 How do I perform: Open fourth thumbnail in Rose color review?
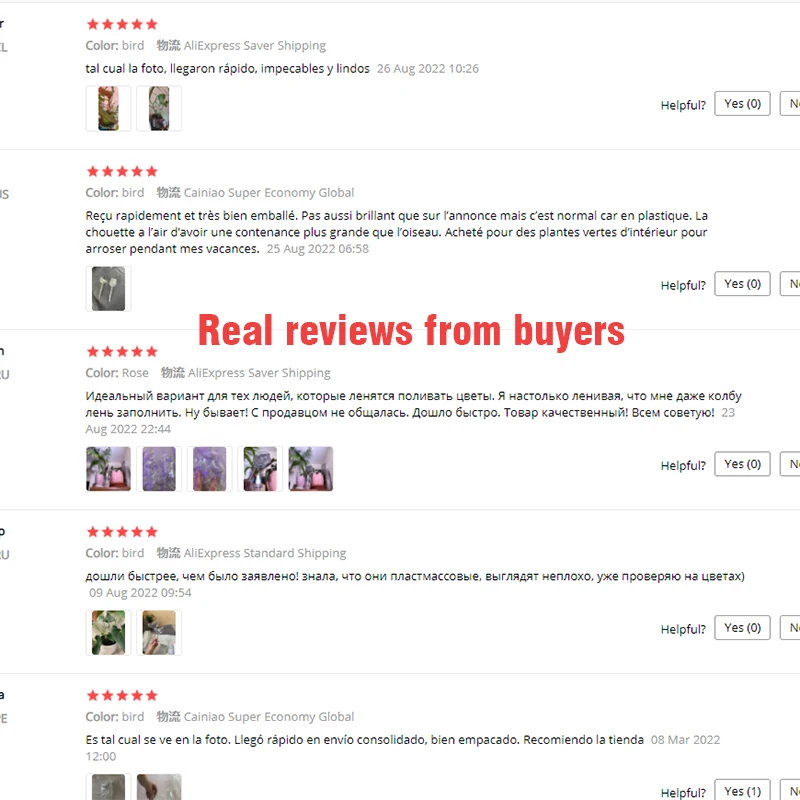[x=260, y=469]
